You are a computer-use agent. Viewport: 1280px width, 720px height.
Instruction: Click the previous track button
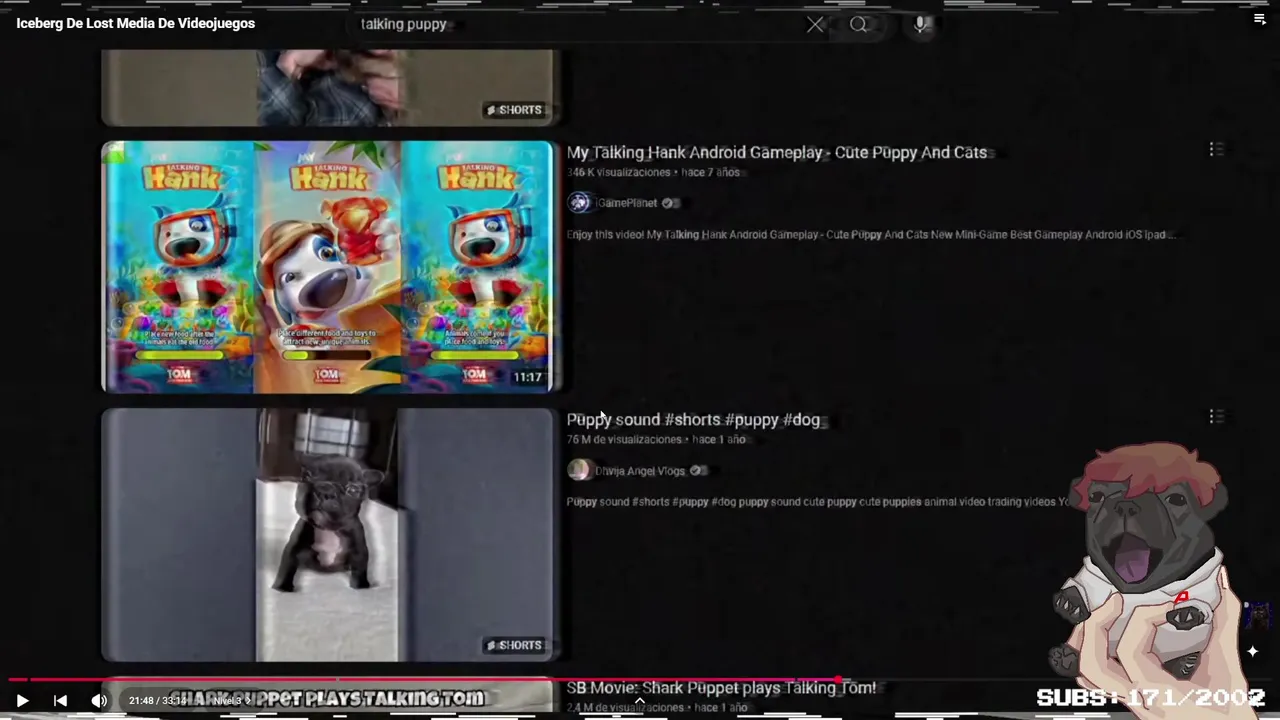[60, 701]
